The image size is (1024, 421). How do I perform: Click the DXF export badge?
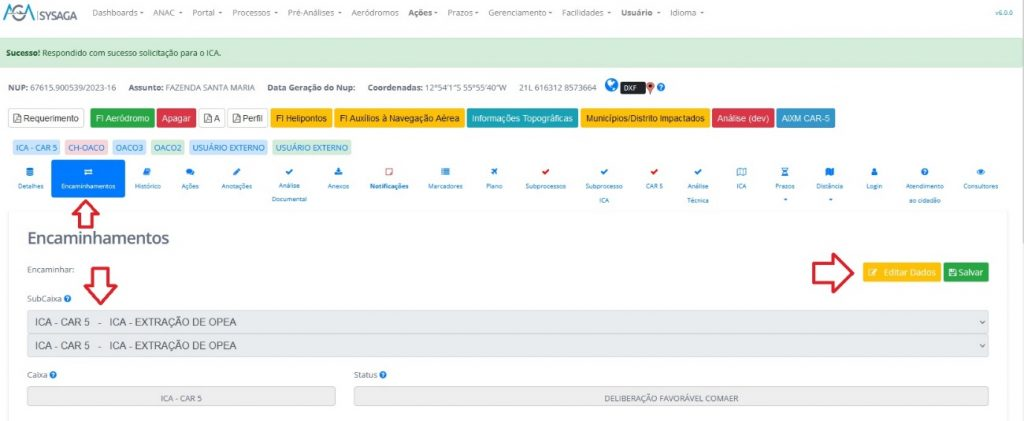(x=631, y=88)
